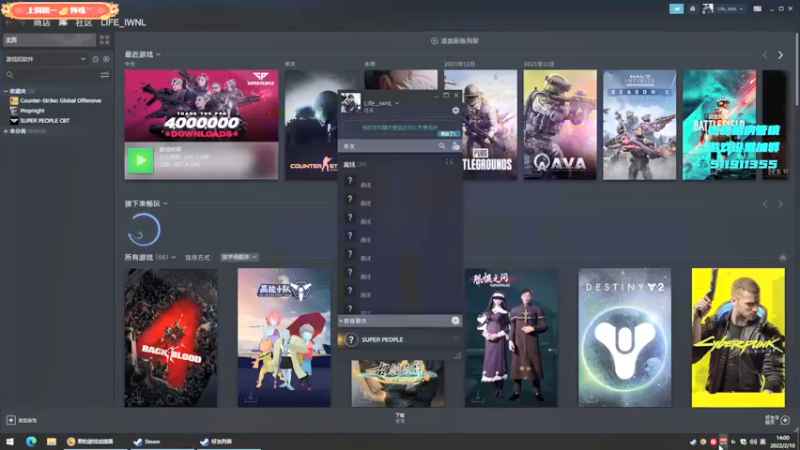The image size is (800, 450).
Task: Open A.V.A recent game card
Action: coord(560,125)
